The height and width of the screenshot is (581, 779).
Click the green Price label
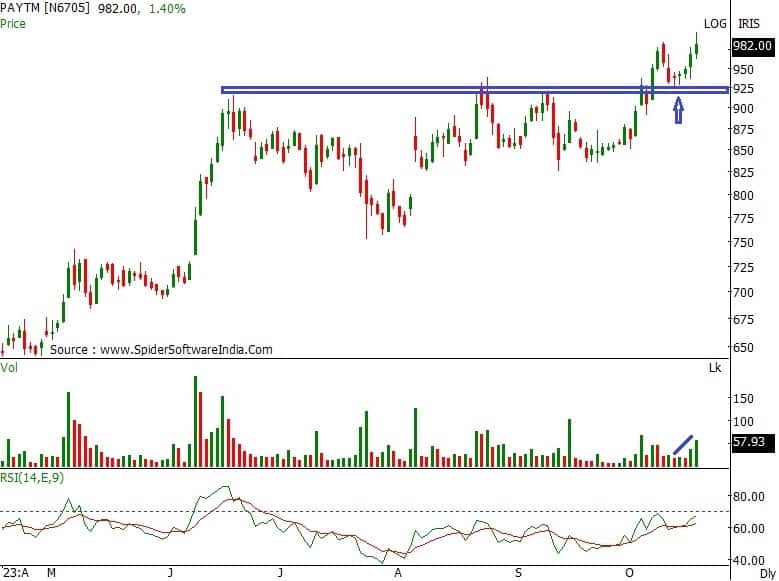click(13, 22)
